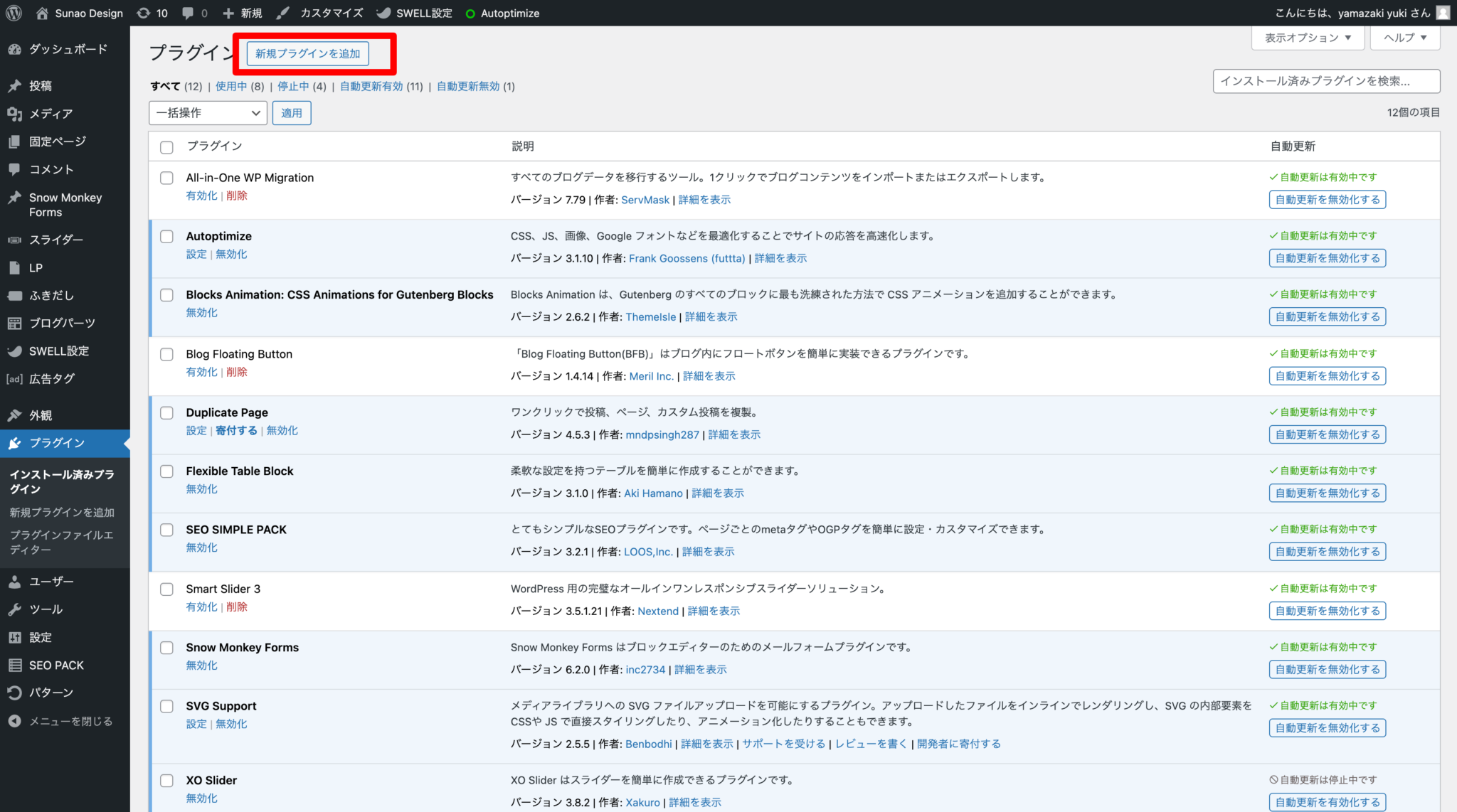Open Snow Monkey Forms from sidebar

click(15, 198)
